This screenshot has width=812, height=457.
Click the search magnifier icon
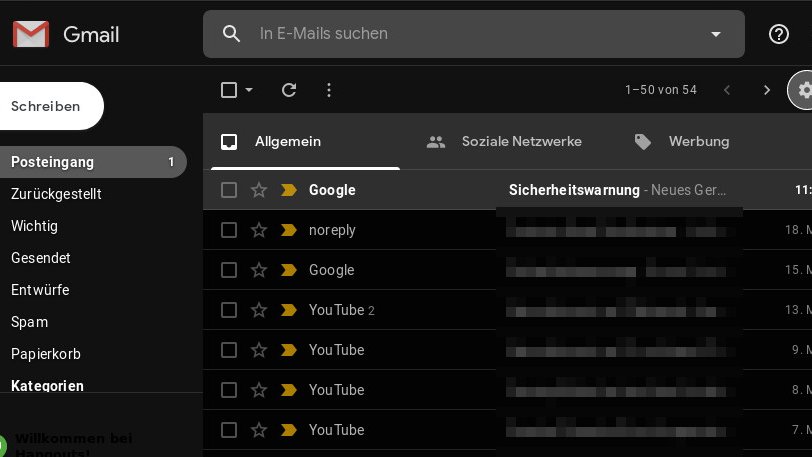tap(232, 34)
